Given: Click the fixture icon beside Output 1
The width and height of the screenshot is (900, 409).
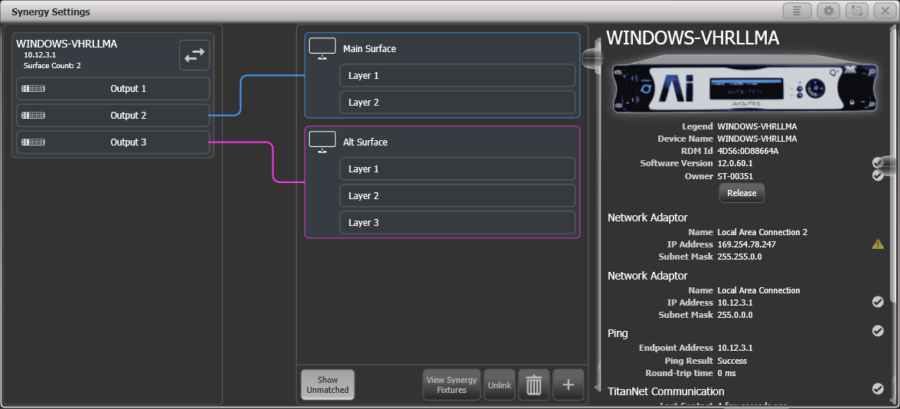Looking at the screenshot, I should [x=33, y=89].
